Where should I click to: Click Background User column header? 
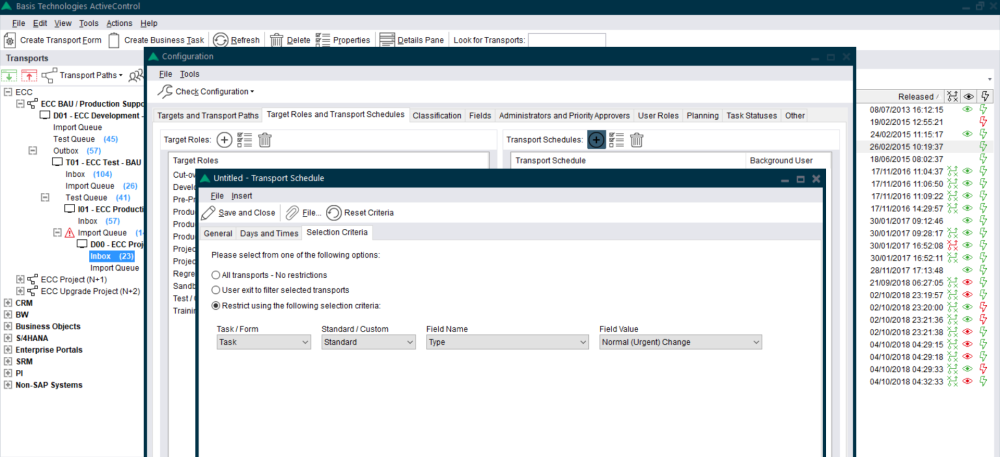click(788, 161)
